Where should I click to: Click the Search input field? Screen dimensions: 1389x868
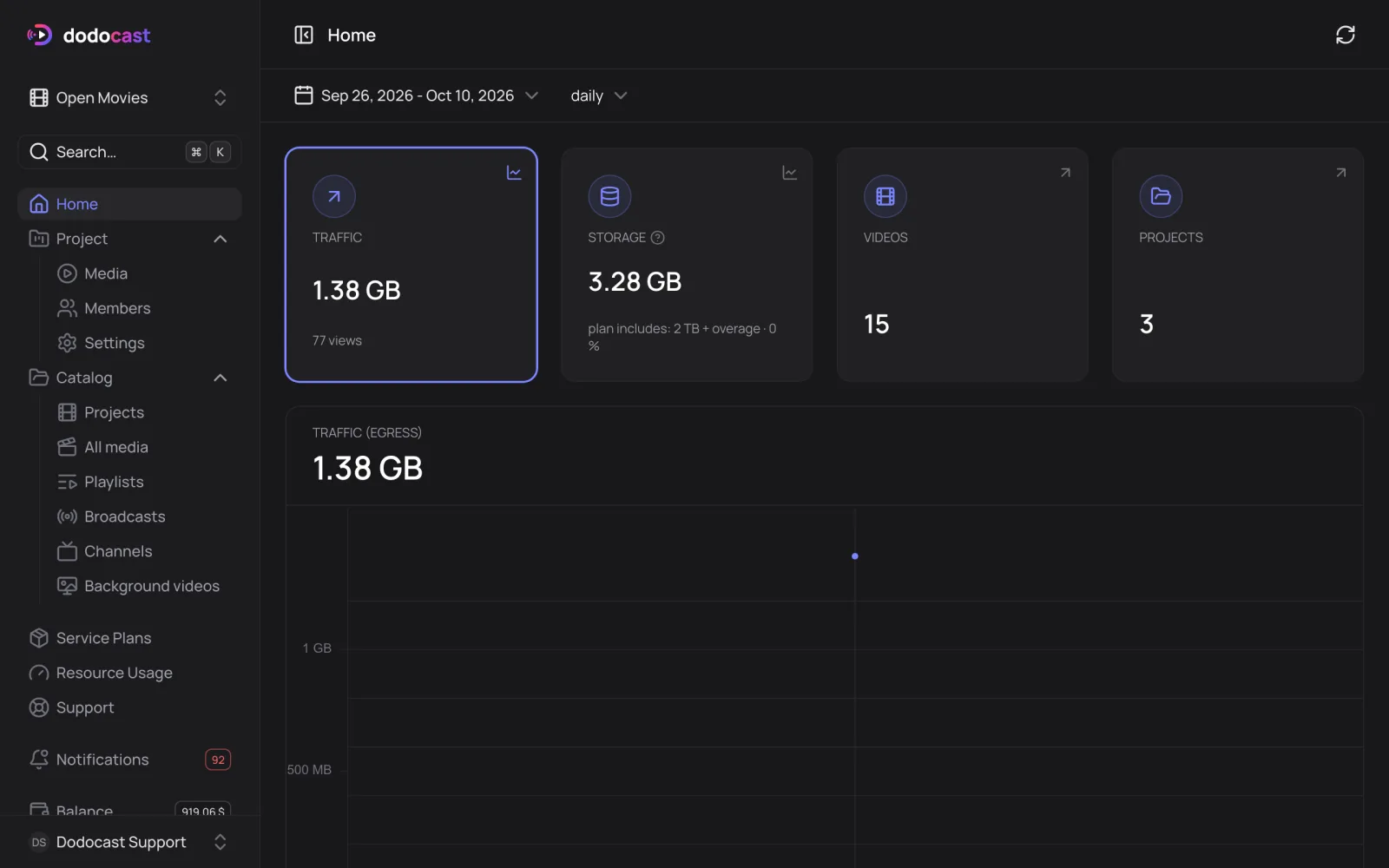129,152
